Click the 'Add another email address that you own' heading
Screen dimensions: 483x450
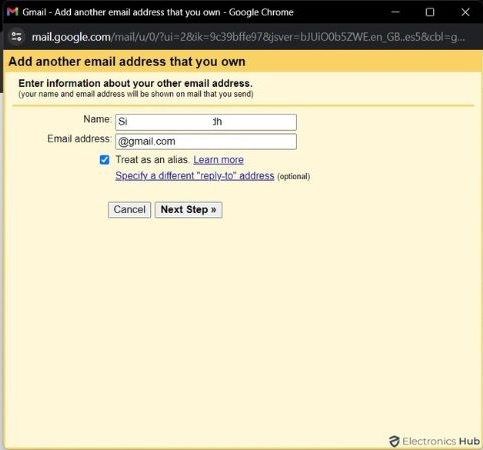(x=127, y=62)
